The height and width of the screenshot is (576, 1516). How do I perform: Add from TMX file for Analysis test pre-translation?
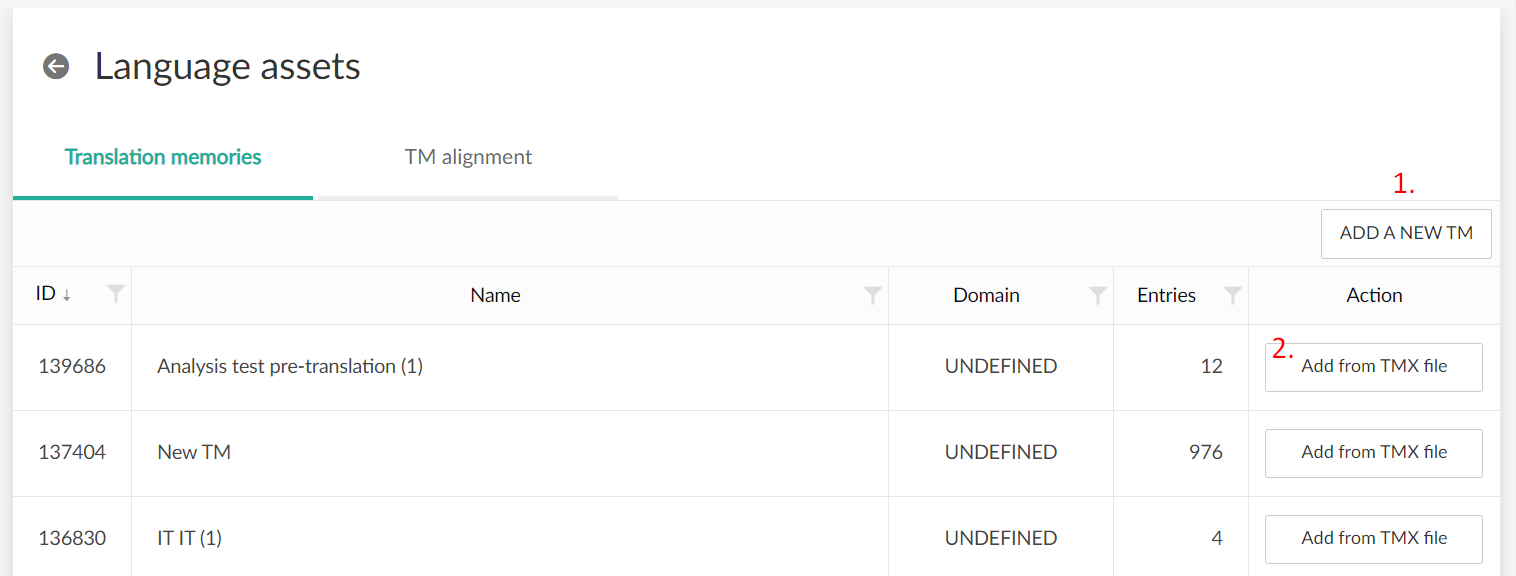point(1373,367)
